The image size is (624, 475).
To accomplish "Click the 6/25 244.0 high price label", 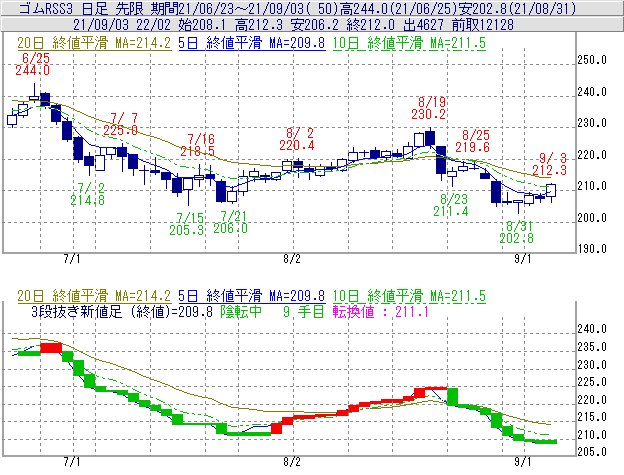I will [33, 64].
